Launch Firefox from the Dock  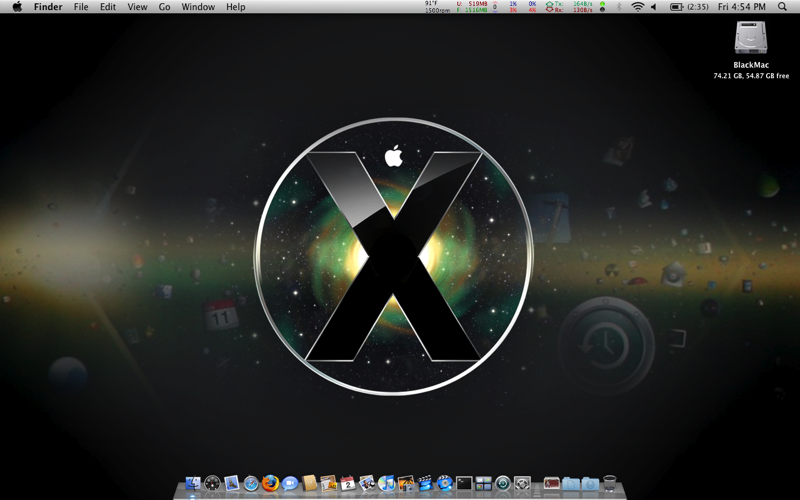click(x=270, y=483)
